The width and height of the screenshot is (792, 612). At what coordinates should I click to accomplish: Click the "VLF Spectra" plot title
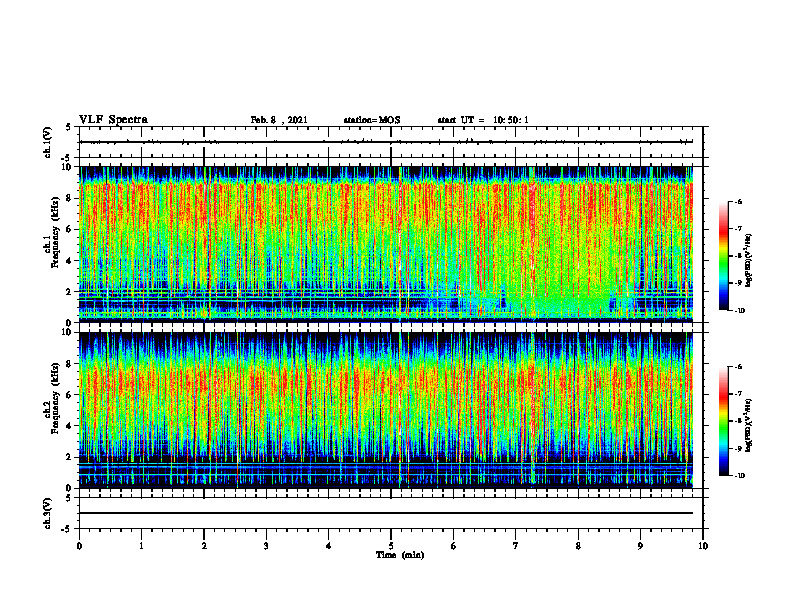[113, 120]
